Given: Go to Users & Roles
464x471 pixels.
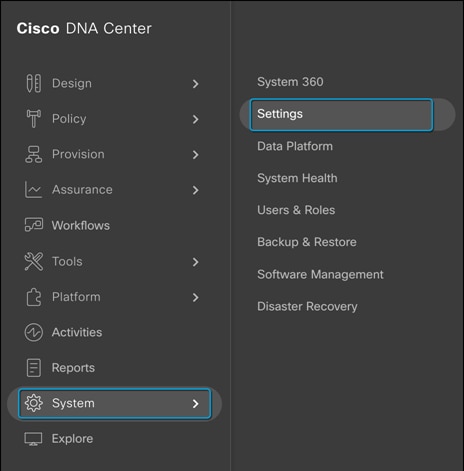Looking at the screenshot, I should point(296,210).
